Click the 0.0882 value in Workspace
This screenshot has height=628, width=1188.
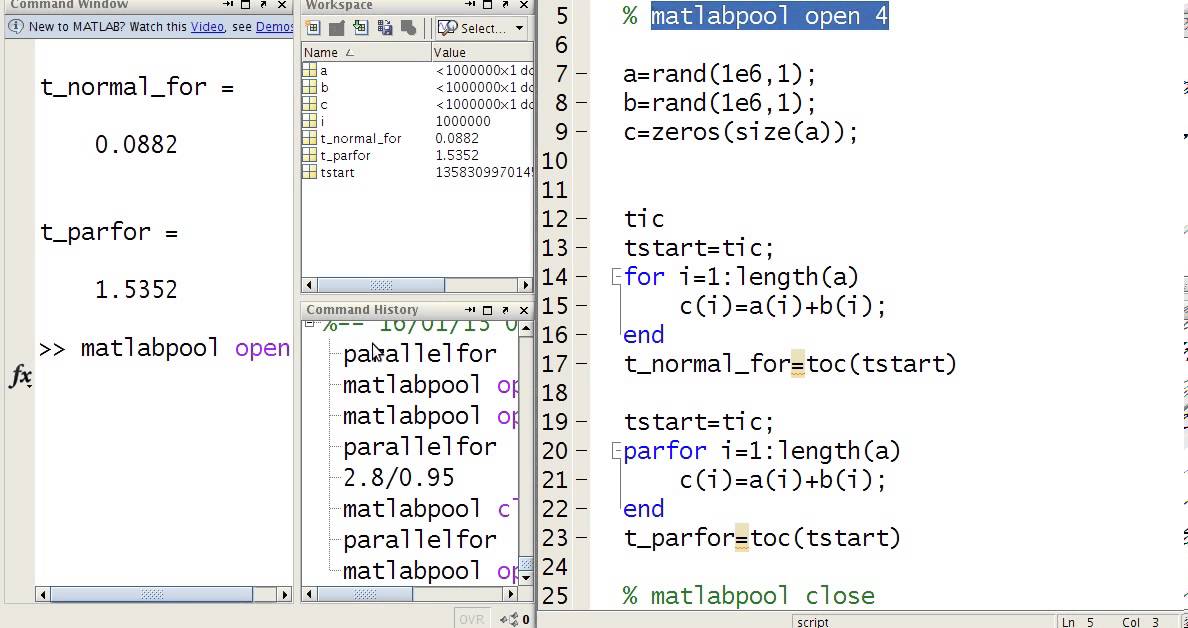457,139
